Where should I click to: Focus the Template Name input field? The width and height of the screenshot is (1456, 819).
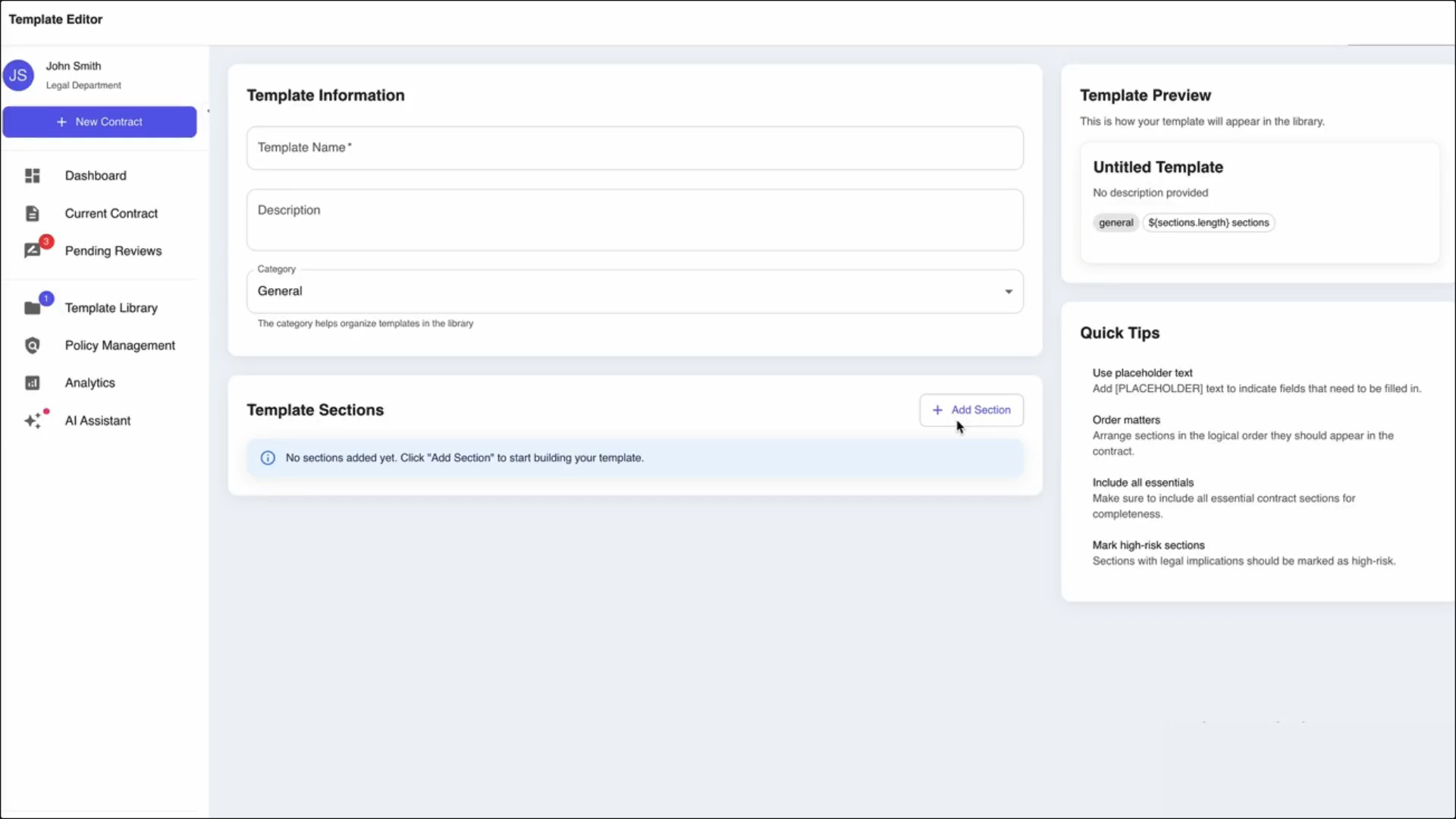click(634, 148)
